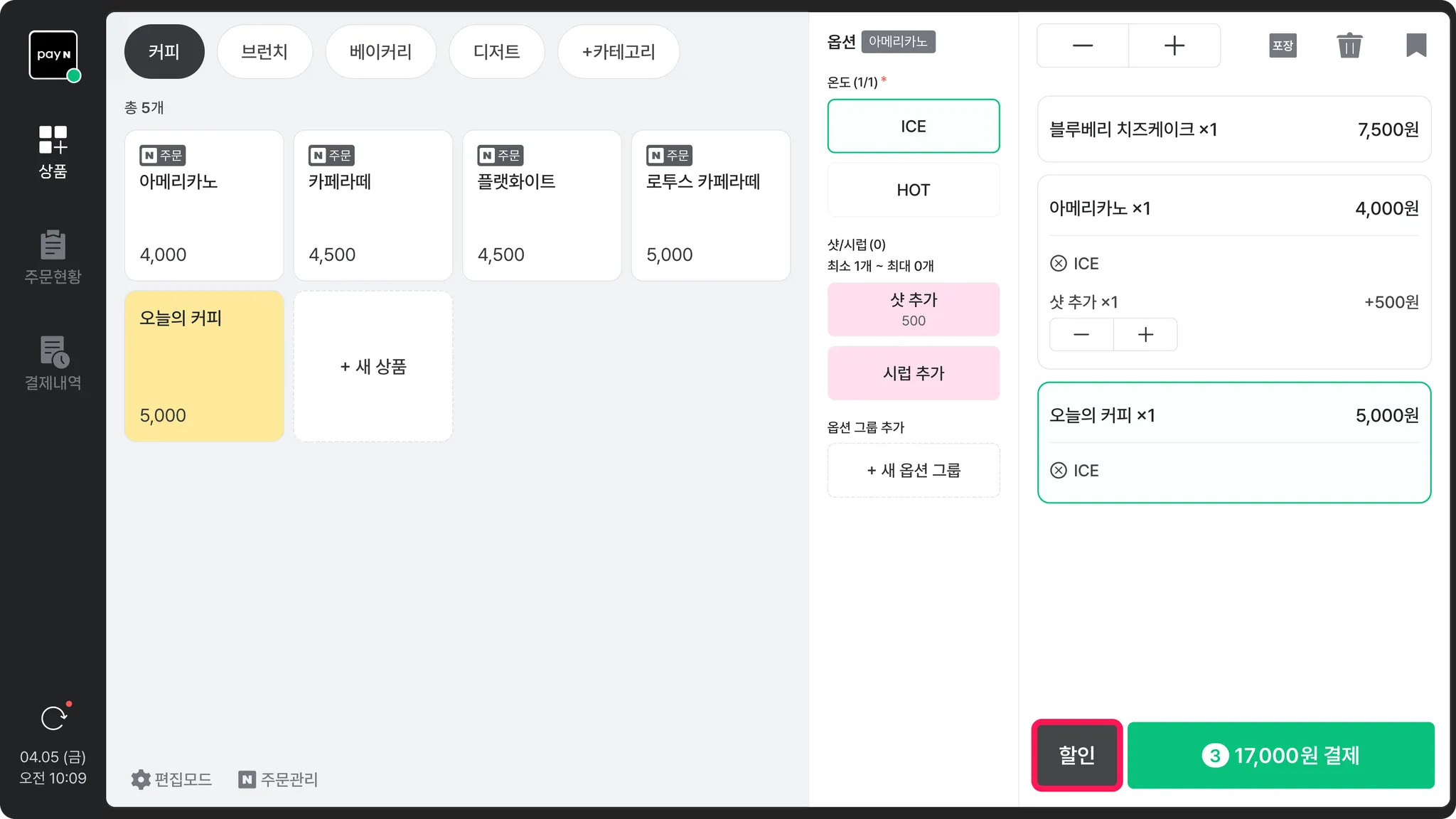Remove ICE option from 오늘의 커피

click(1059, 471)
